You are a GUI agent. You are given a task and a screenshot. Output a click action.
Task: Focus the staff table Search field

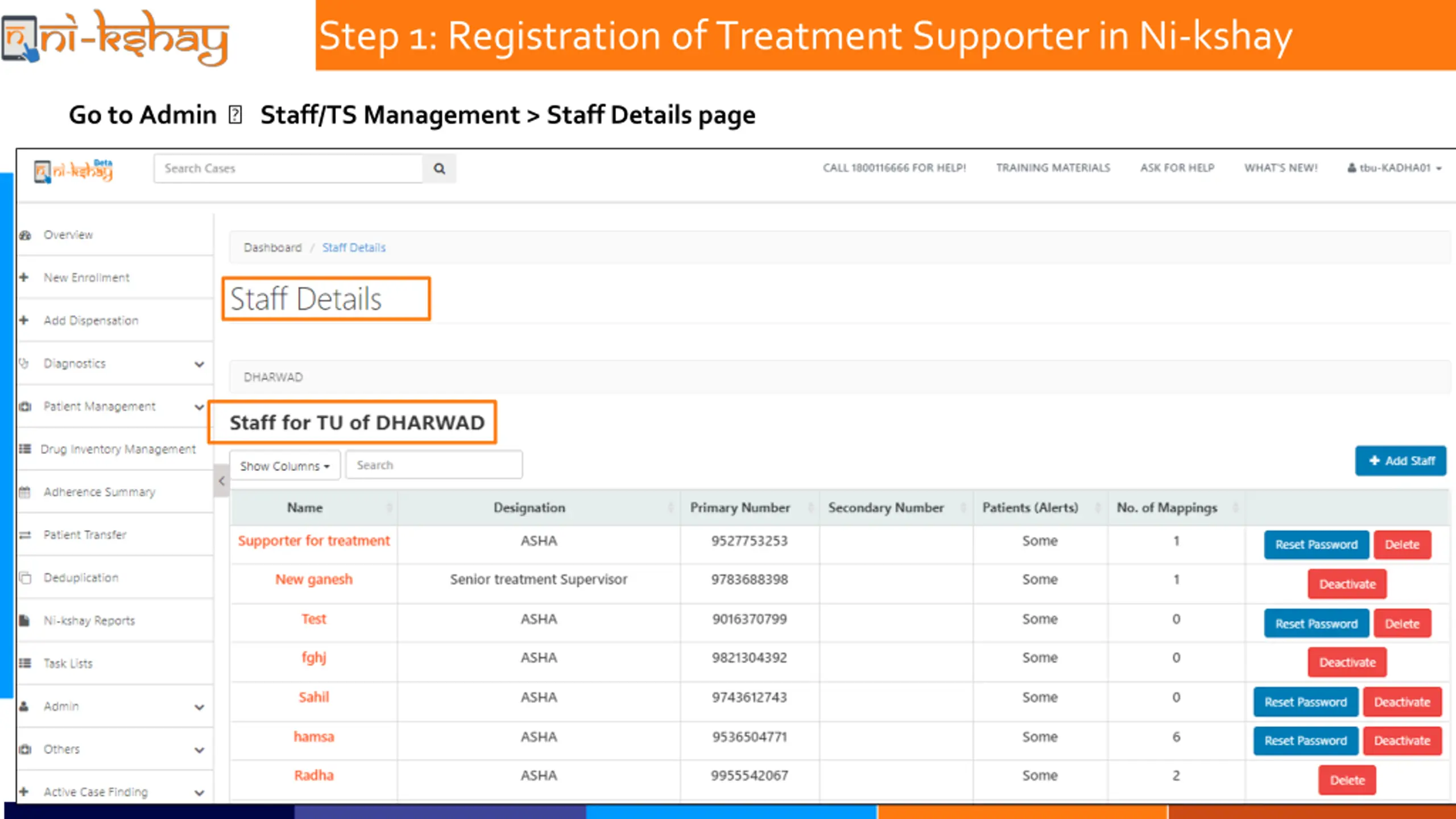pos(433,465)
